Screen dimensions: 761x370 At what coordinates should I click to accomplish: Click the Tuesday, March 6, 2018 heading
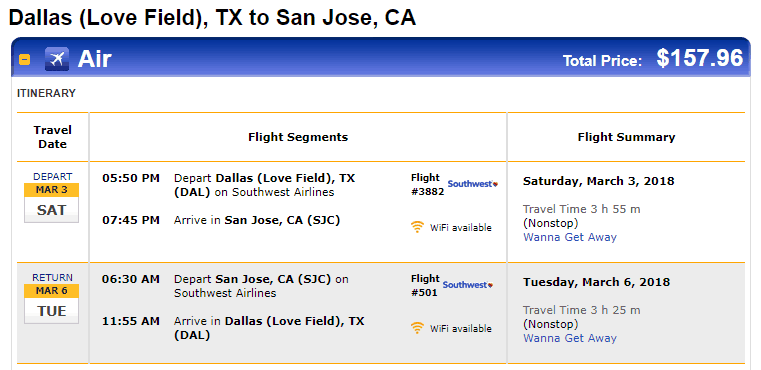(x=596, y=283)
